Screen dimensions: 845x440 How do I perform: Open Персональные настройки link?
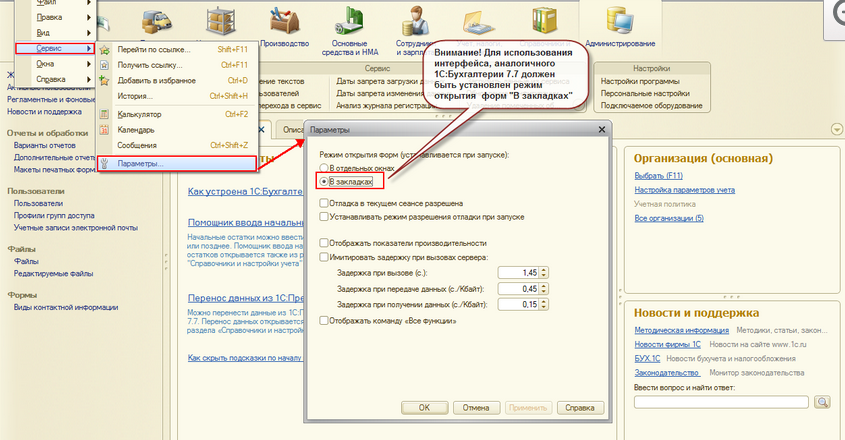coord(645,93)
